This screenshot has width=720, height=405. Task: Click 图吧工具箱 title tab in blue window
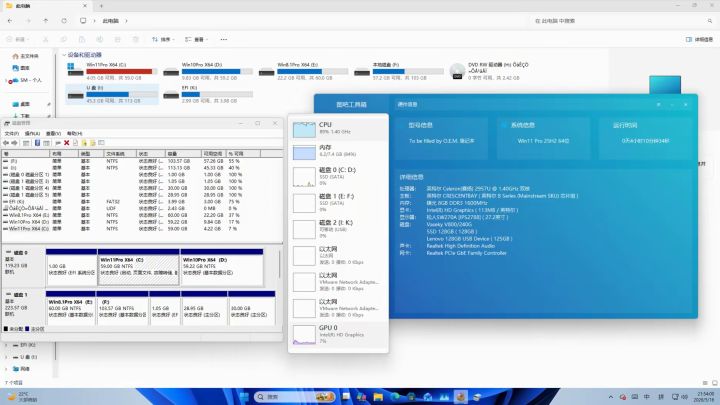[351, 105]
